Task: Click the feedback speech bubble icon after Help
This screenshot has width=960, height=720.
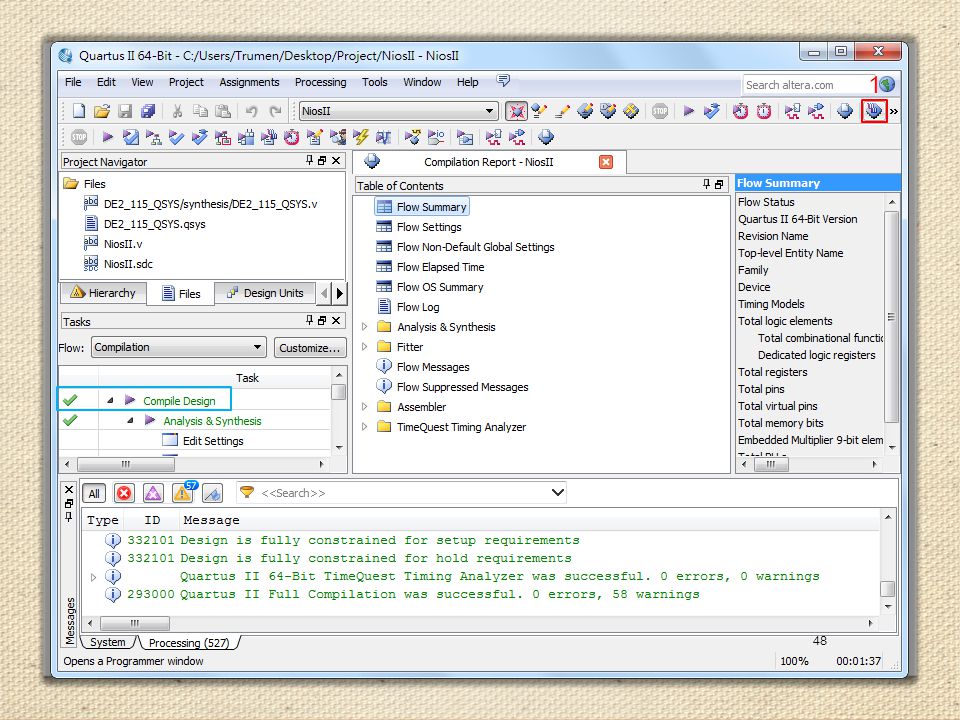Action: 503,81
